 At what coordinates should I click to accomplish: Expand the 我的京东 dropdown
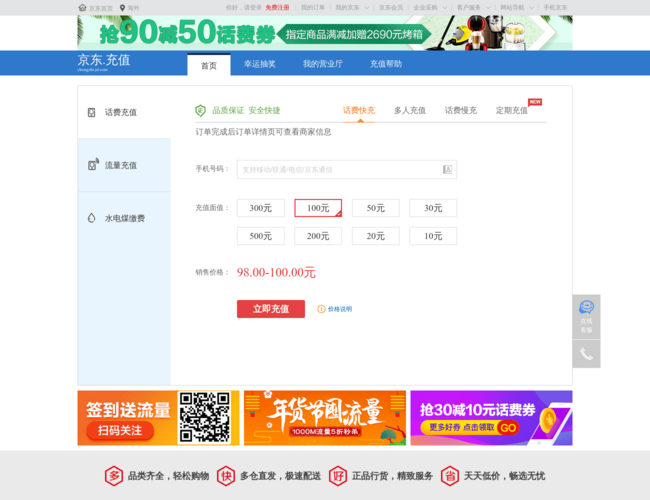coord(352,7)
